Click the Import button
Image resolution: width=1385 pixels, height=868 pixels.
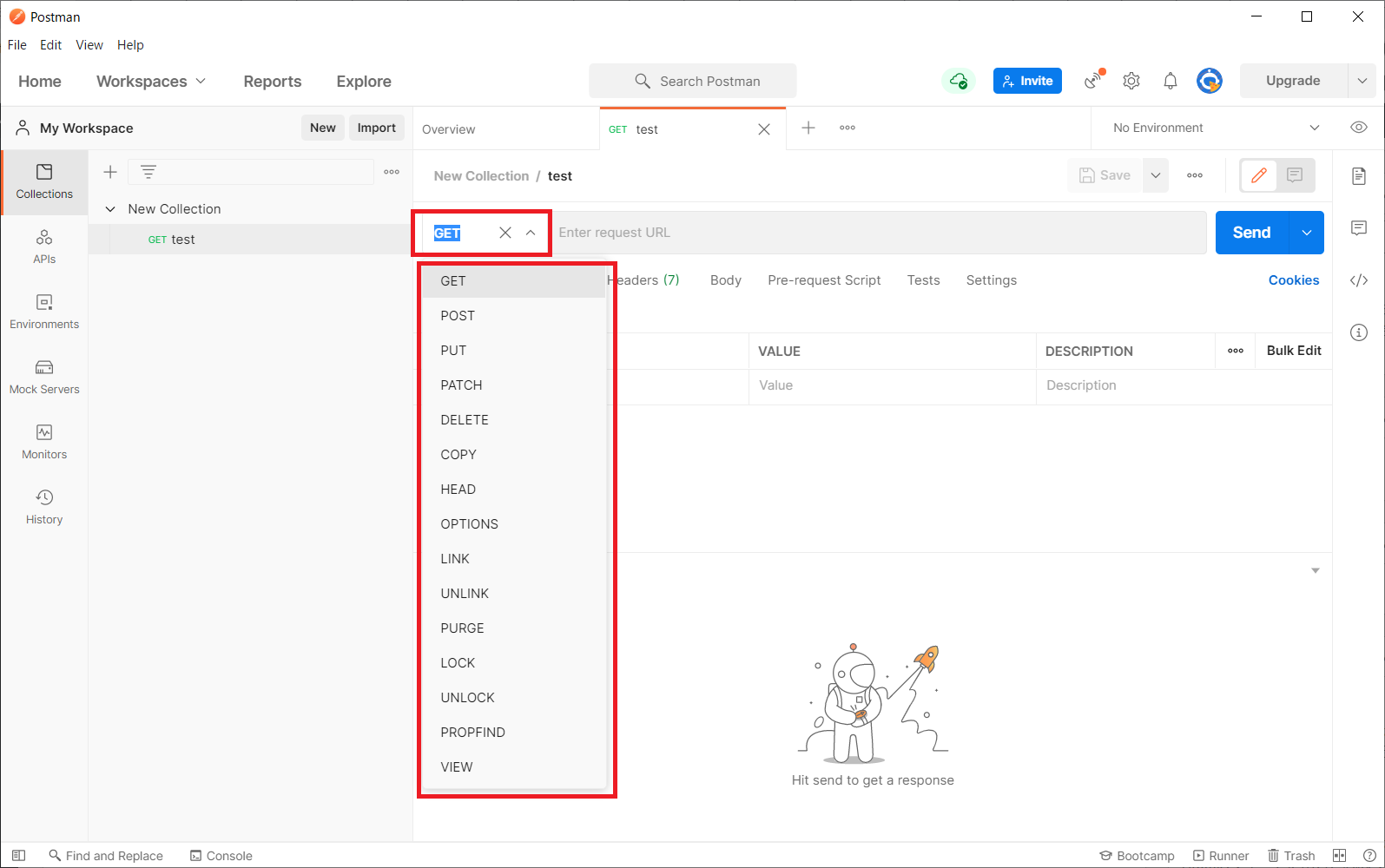[377, 128]
